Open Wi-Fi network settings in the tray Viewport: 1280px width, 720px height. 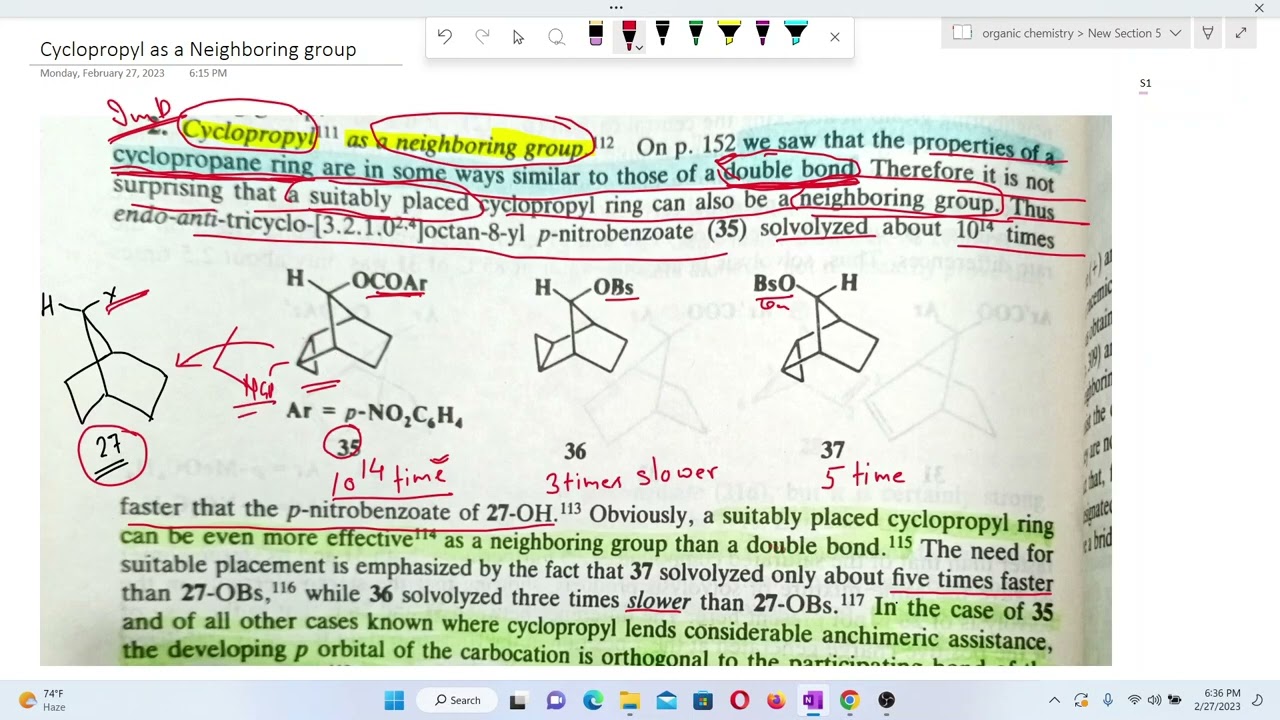click(x=1134, y=700)
